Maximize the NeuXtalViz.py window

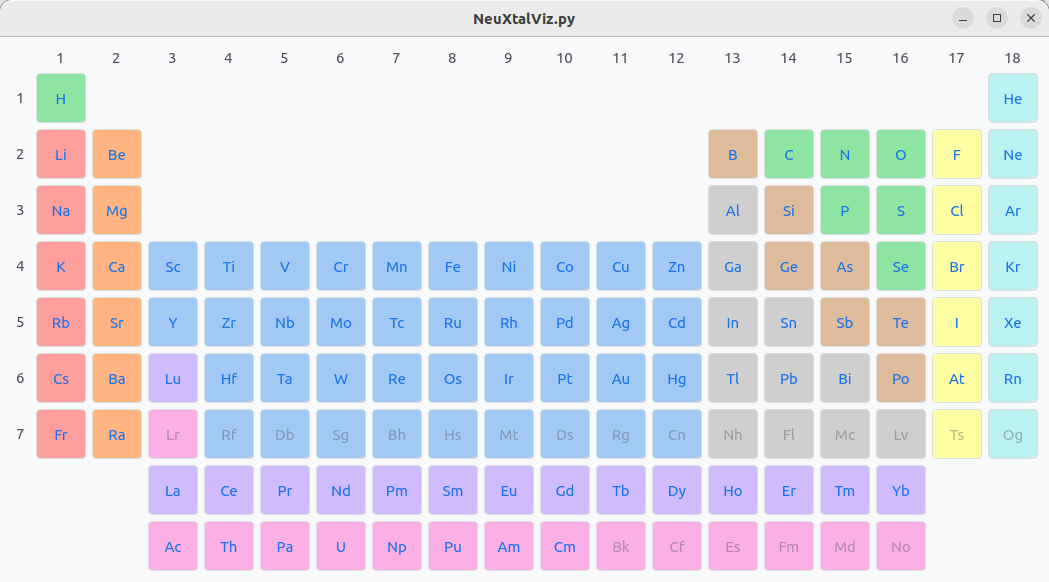(996, 18)
